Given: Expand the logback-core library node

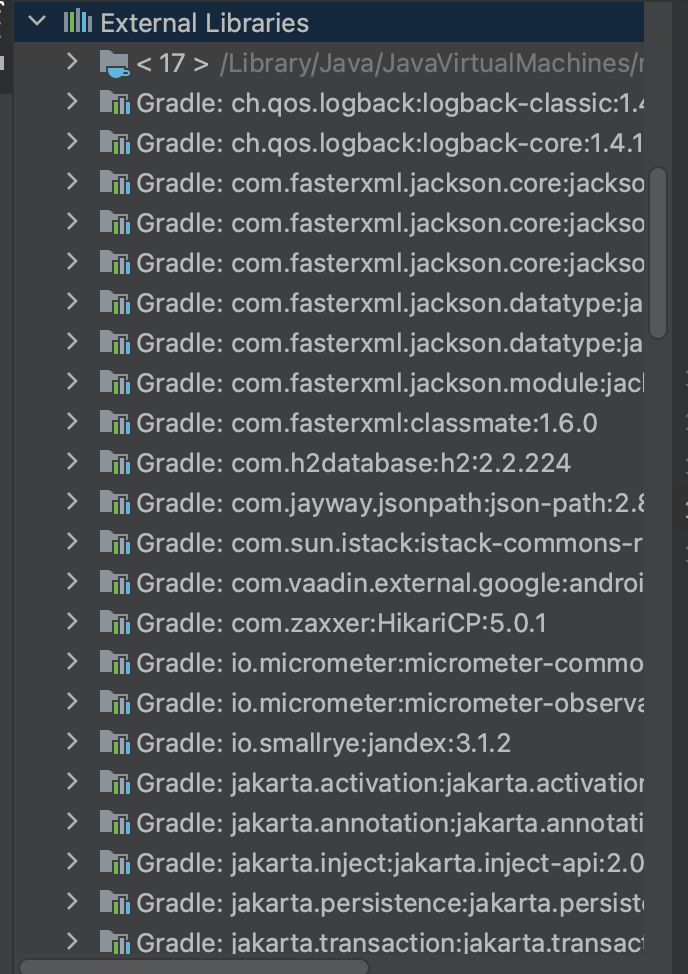Looking at the screenshot, I should pyautogui.click(x=72, y=141).
